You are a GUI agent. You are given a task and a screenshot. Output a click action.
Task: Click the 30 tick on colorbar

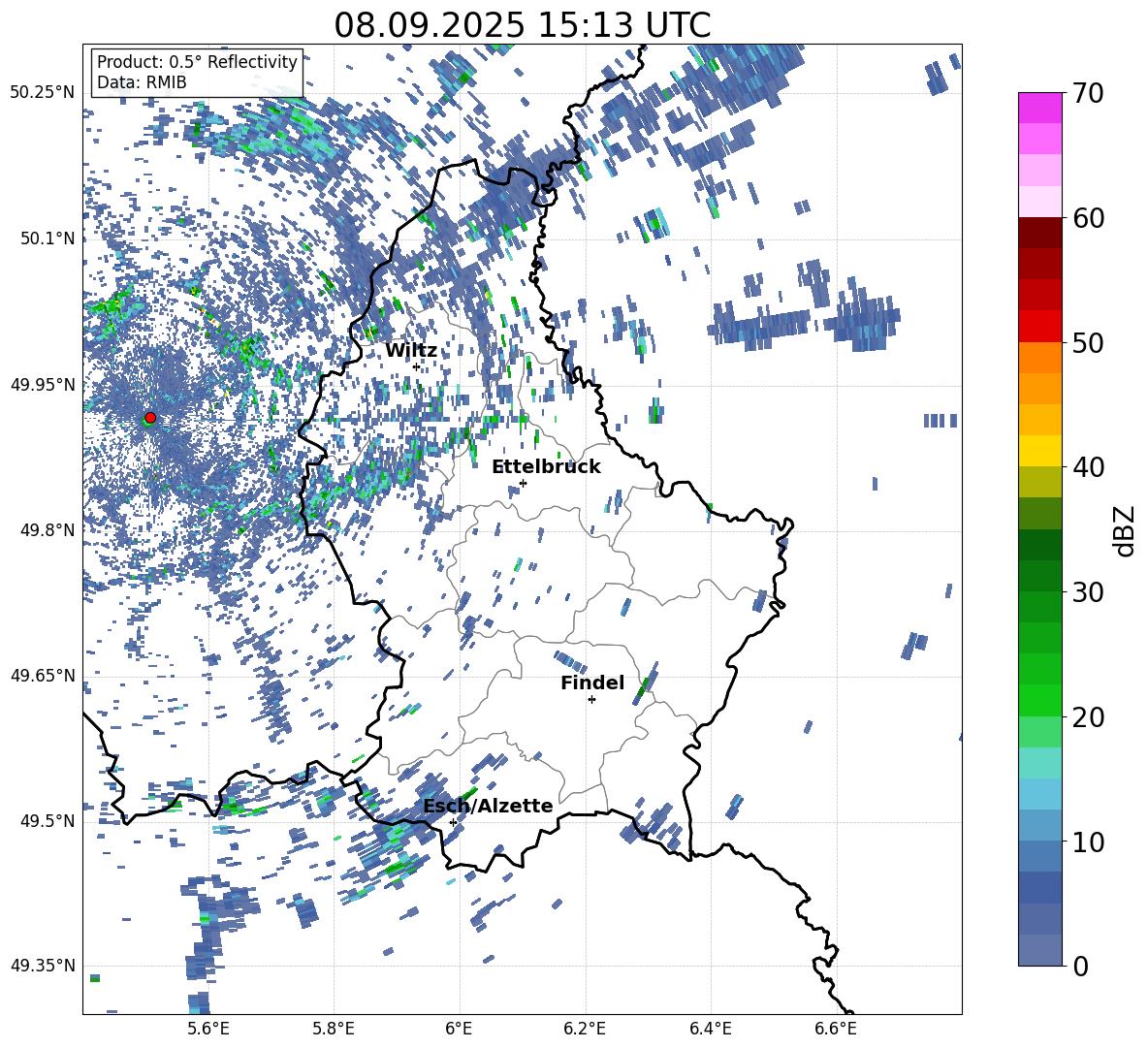click(x=1087, y=591)
